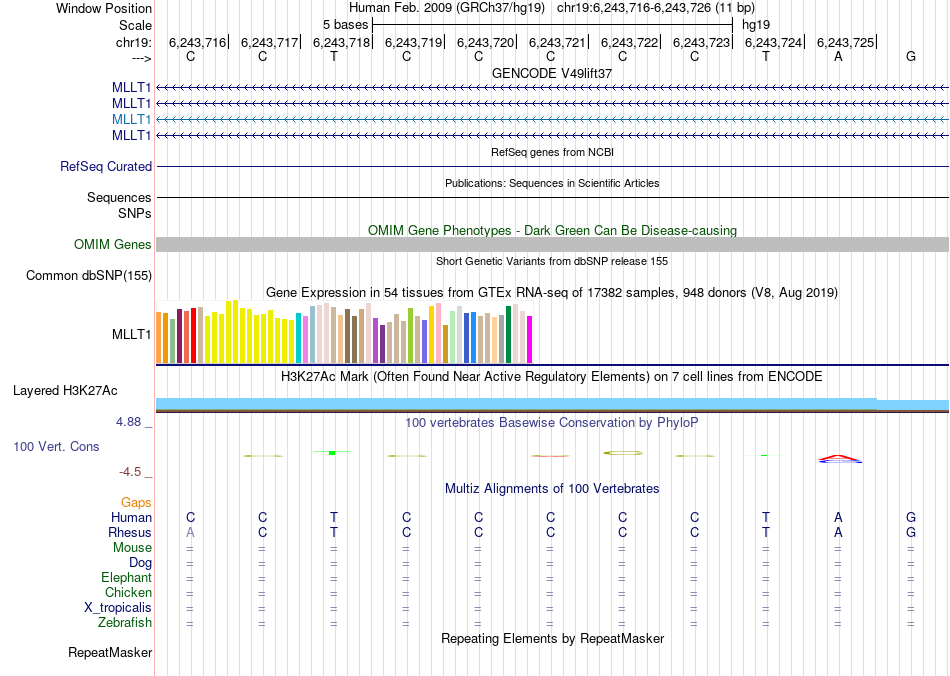Select the Dog species label
The width and height of the screenshot is (950, 676).
[140, 563]
